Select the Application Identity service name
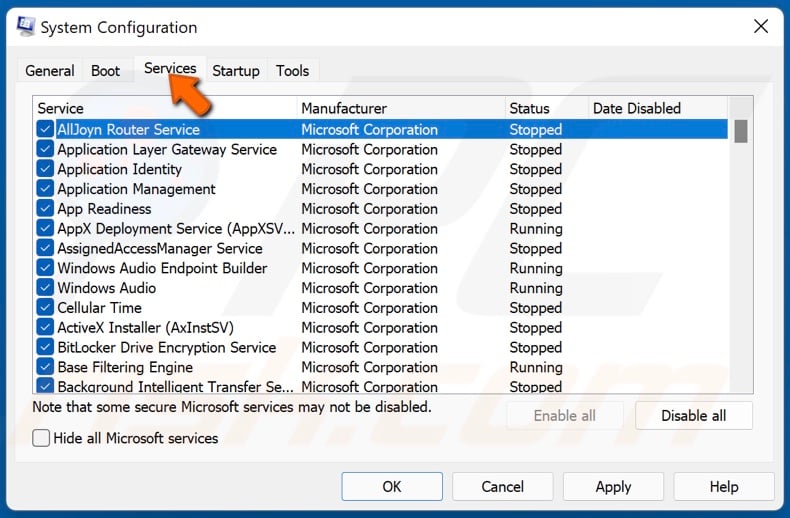 (119, 169)
